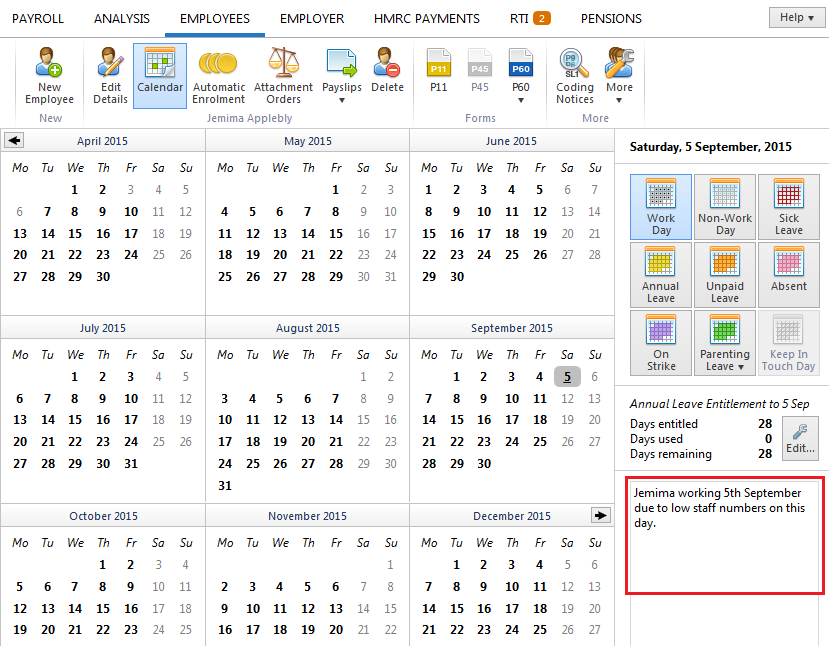829x646 pixels.
Task: Select 6 September 2015 on calendar
Action: pos(594,377)
